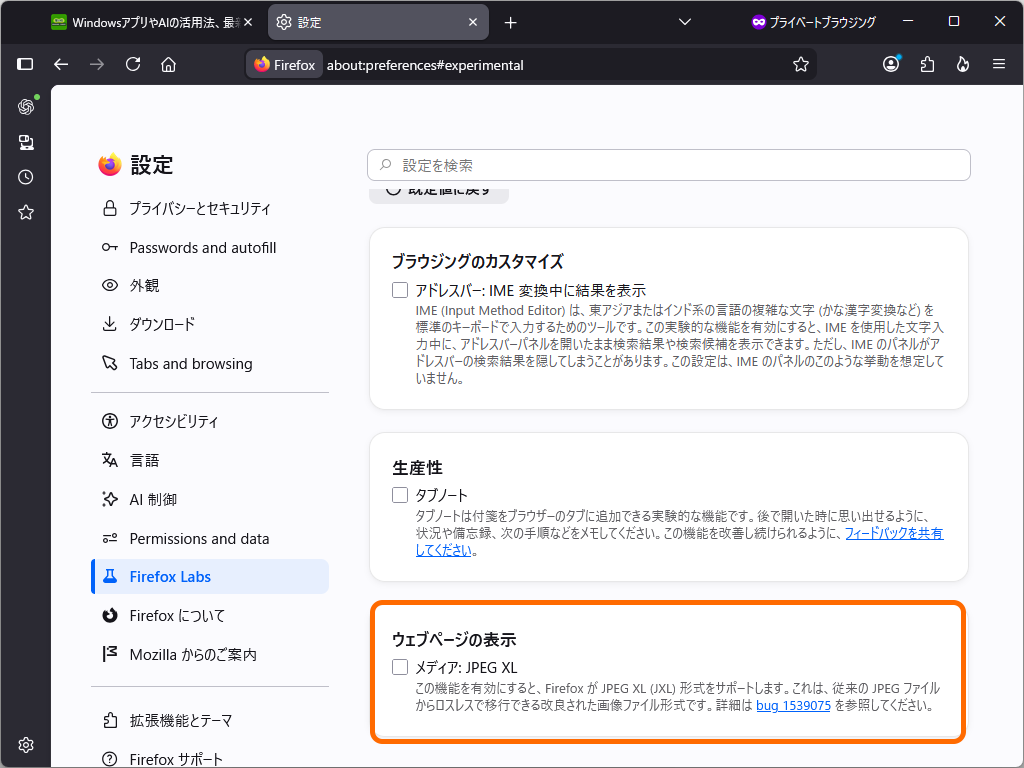Open the list all tabs dropdown
Screen dimensions: 1024x768
(684, 22)
